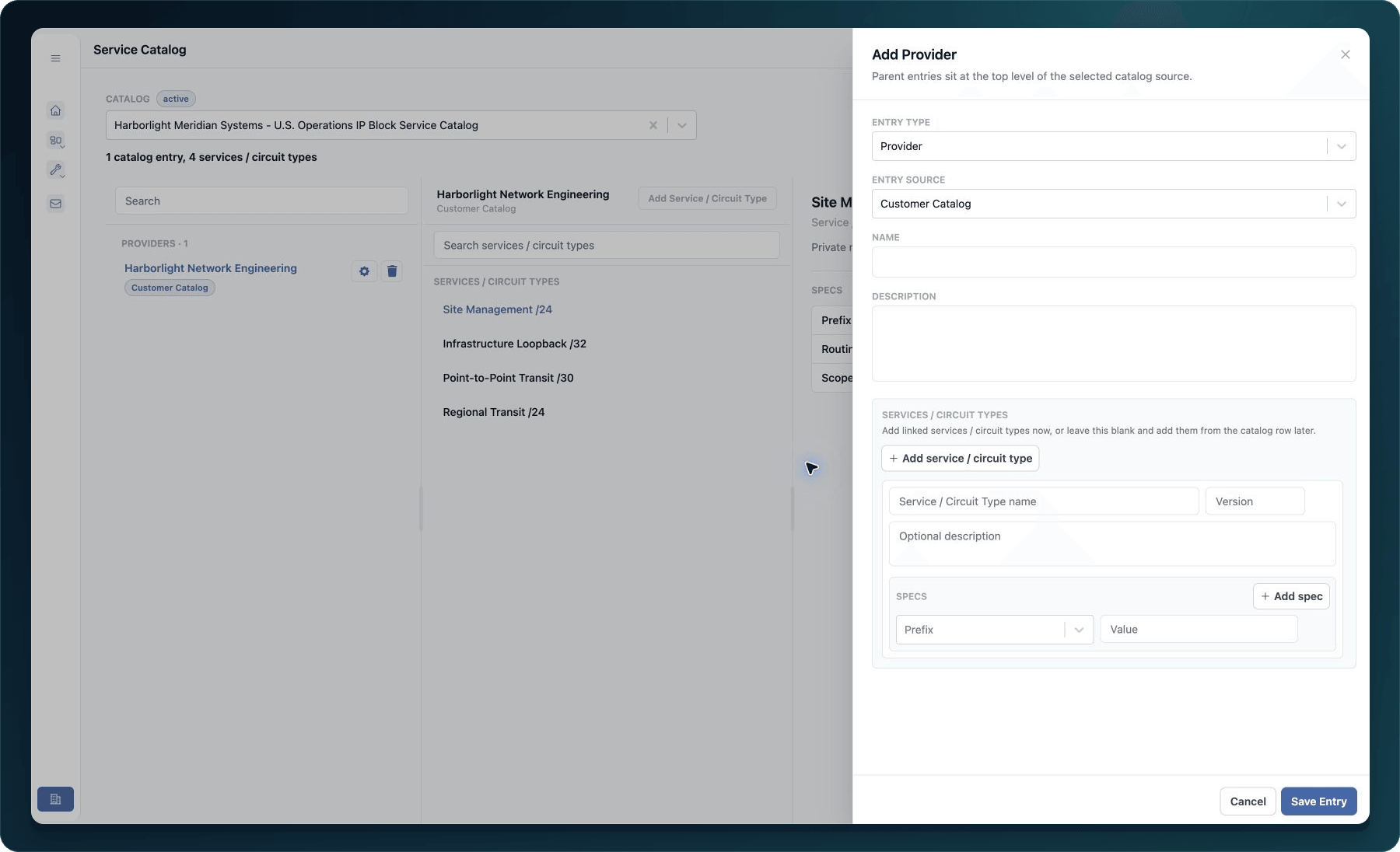Open settings gear for Harborlight Network Engineering
This screenshot has height=852, width=1400.
364,271
